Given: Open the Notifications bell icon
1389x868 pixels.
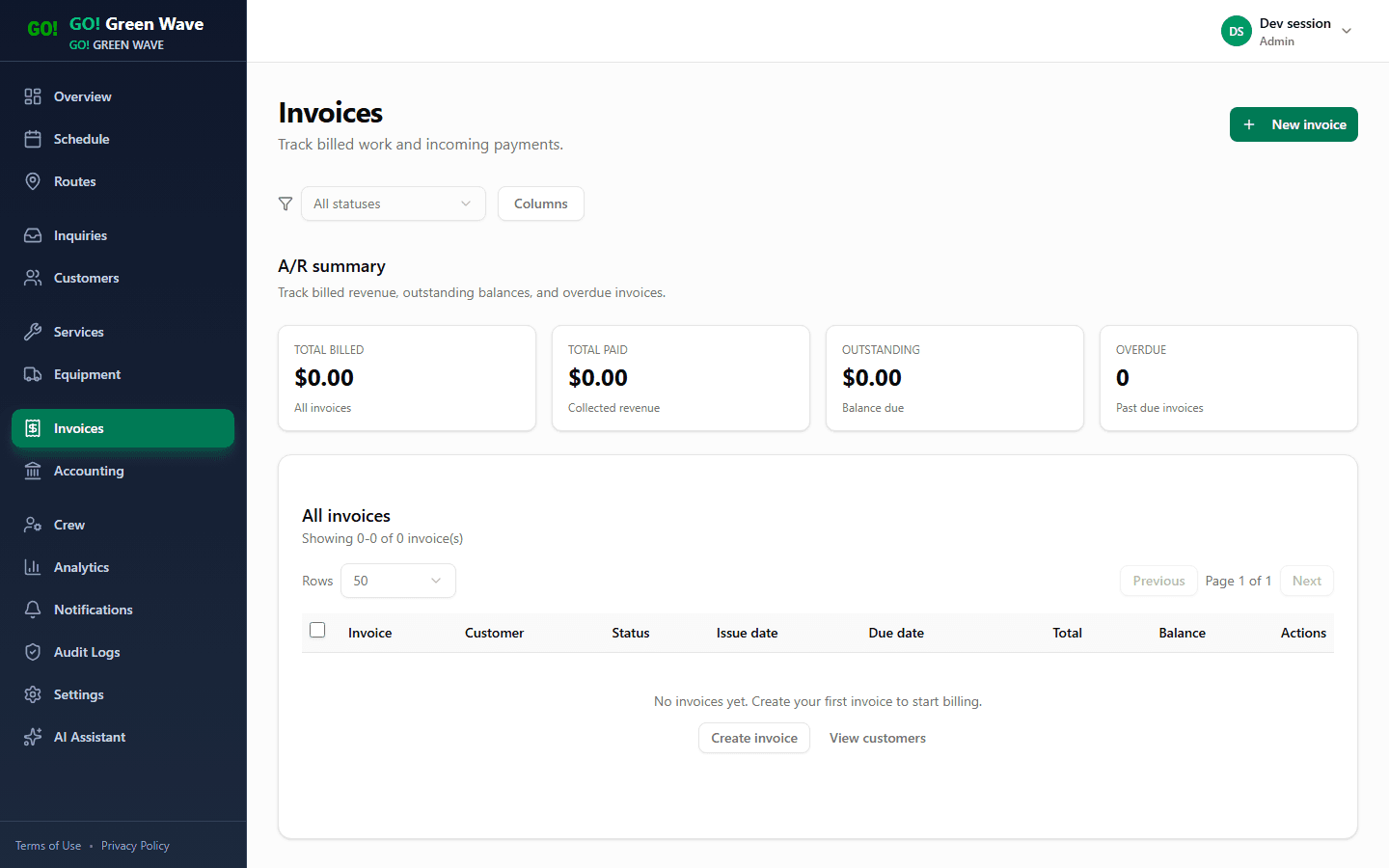Looking at the screenshot, I should (x=35, y=610).
